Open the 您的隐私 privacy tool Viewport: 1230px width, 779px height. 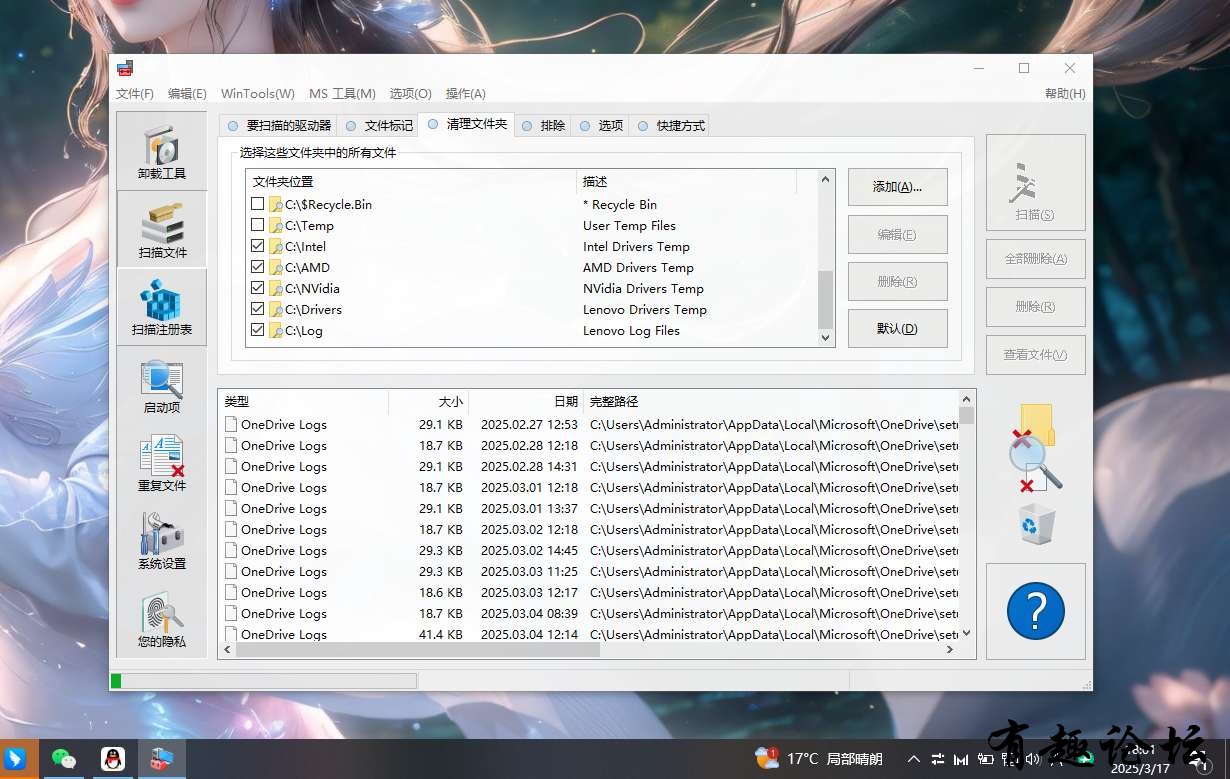pos(161,620)
